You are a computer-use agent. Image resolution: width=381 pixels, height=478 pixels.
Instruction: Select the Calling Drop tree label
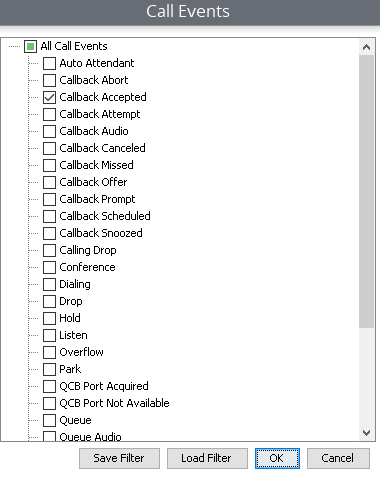coord(88,250)
